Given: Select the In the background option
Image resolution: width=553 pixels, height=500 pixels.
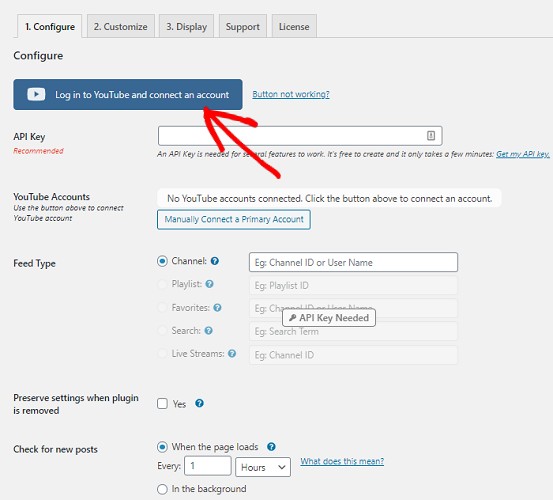Looking at the screenshot, I should pos(162,489).
